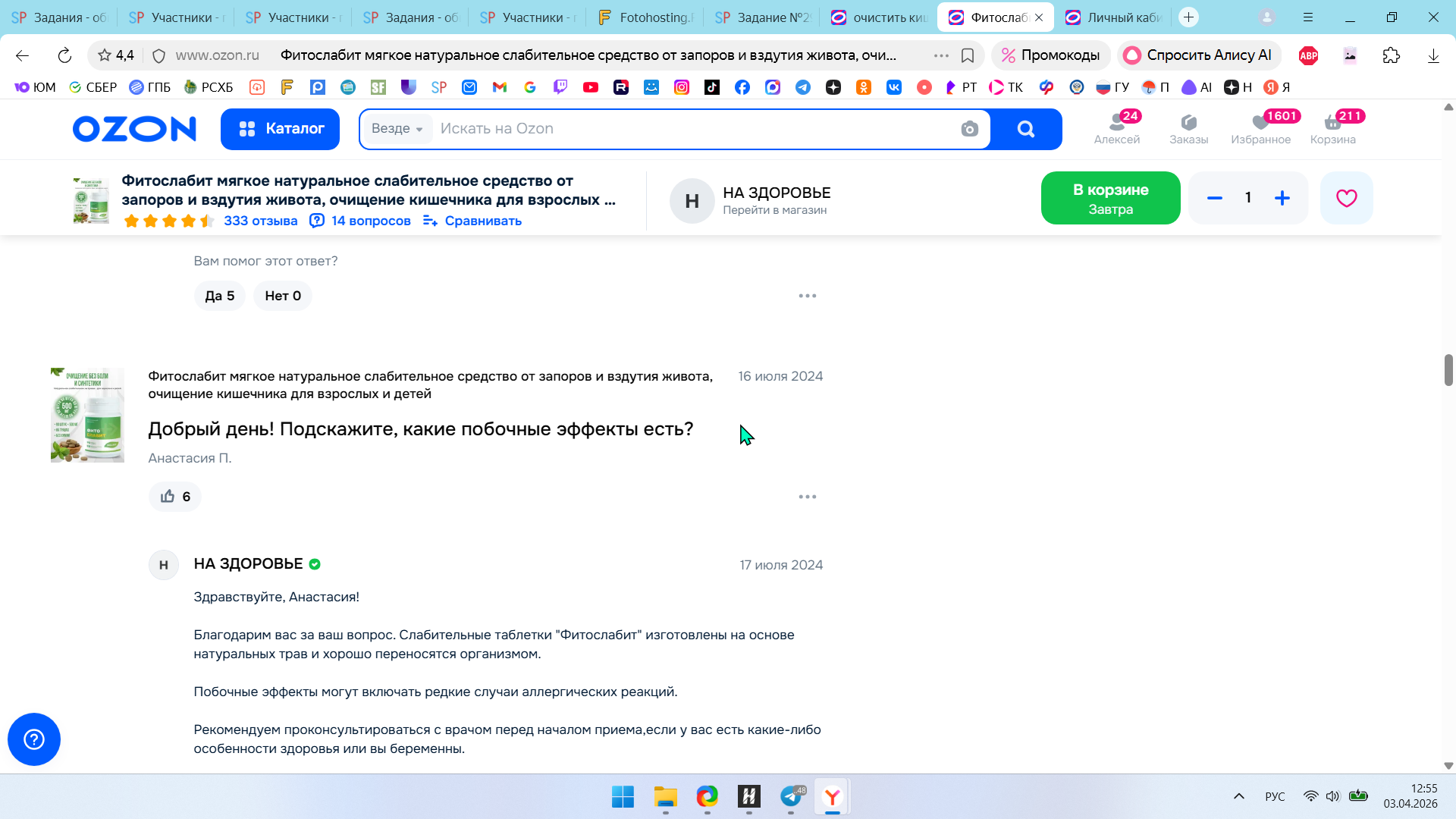Click the blue search magnifier button

click(1025, 129)
